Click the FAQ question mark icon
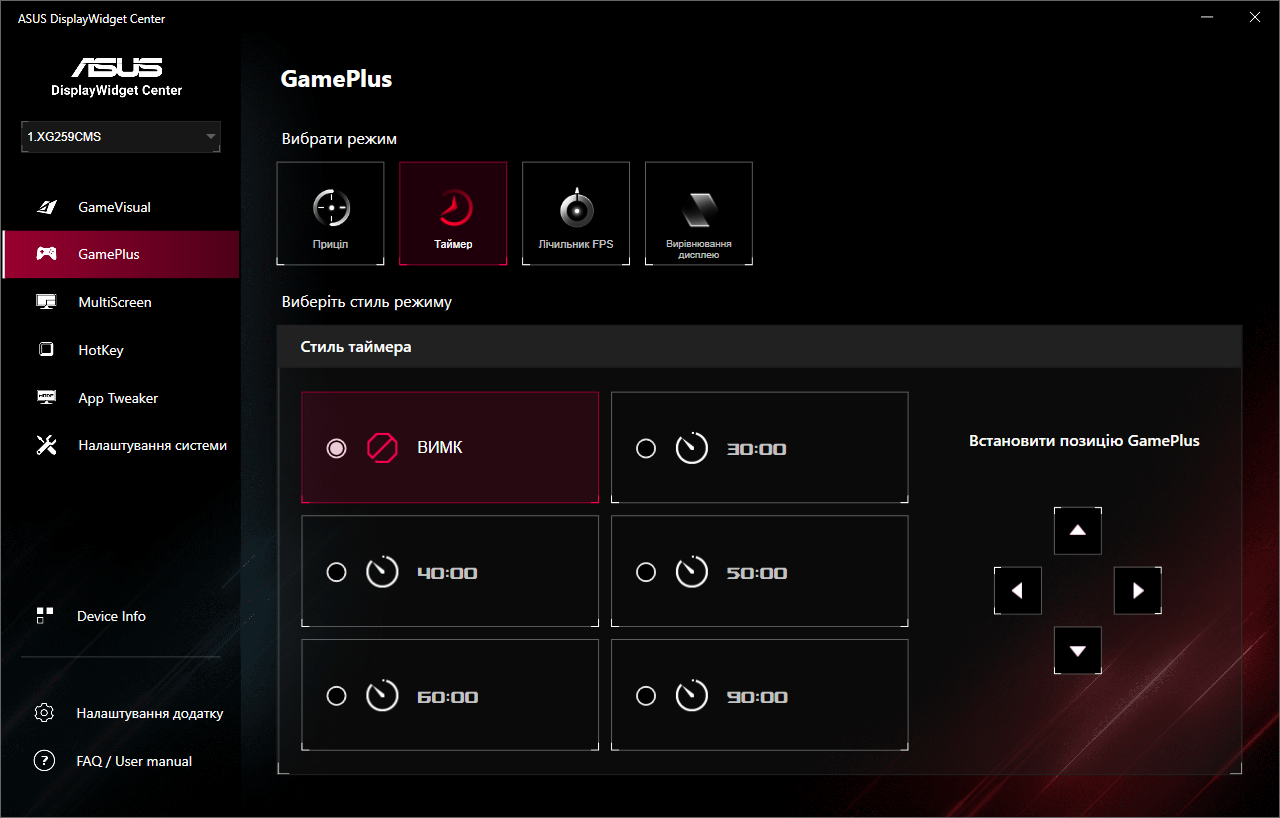Viewport: 1280px width, 818px height. click(44, 761)
